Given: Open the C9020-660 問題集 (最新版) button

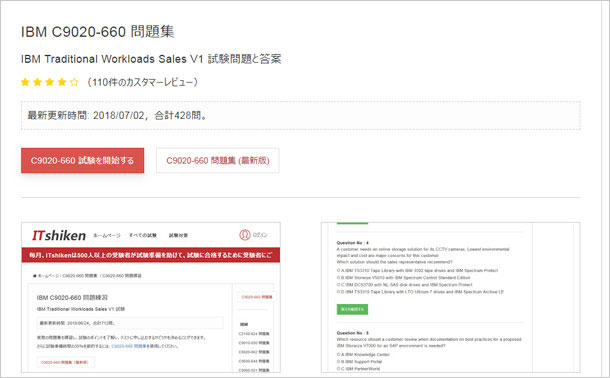Looking at the screenshot, I should coord(217,160).
